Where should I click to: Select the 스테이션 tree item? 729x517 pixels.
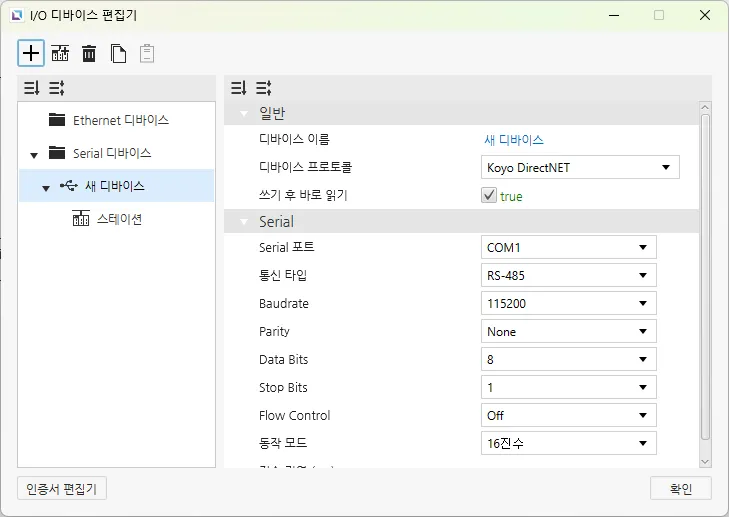point(118,219)
